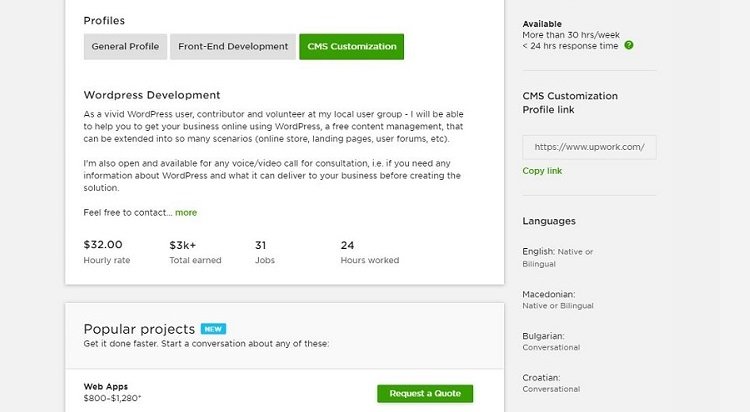Click the profile link URL field

[589, 147]
